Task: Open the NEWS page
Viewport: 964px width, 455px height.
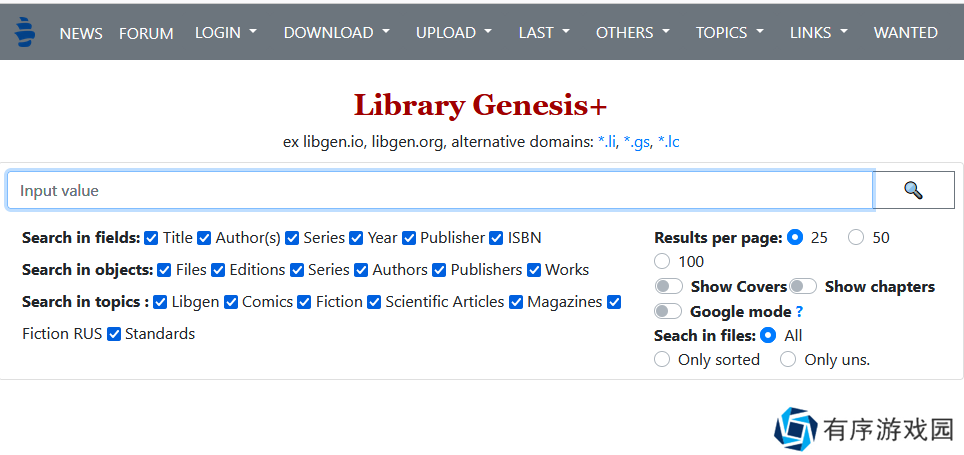Action: (x=81, y=33)
